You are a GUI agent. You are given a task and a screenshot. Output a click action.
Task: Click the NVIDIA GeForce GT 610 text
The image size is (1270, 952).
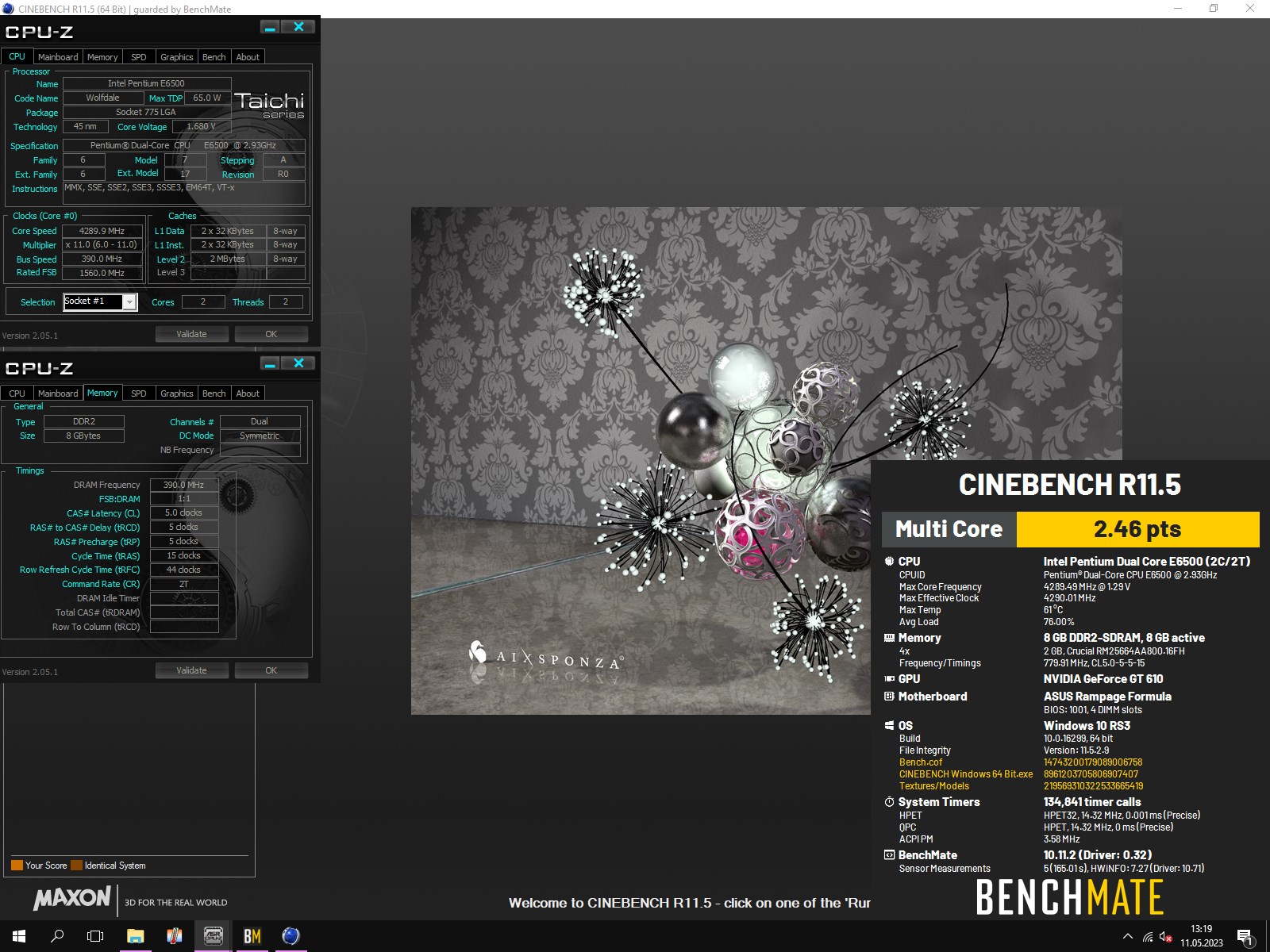point(1103,679)
